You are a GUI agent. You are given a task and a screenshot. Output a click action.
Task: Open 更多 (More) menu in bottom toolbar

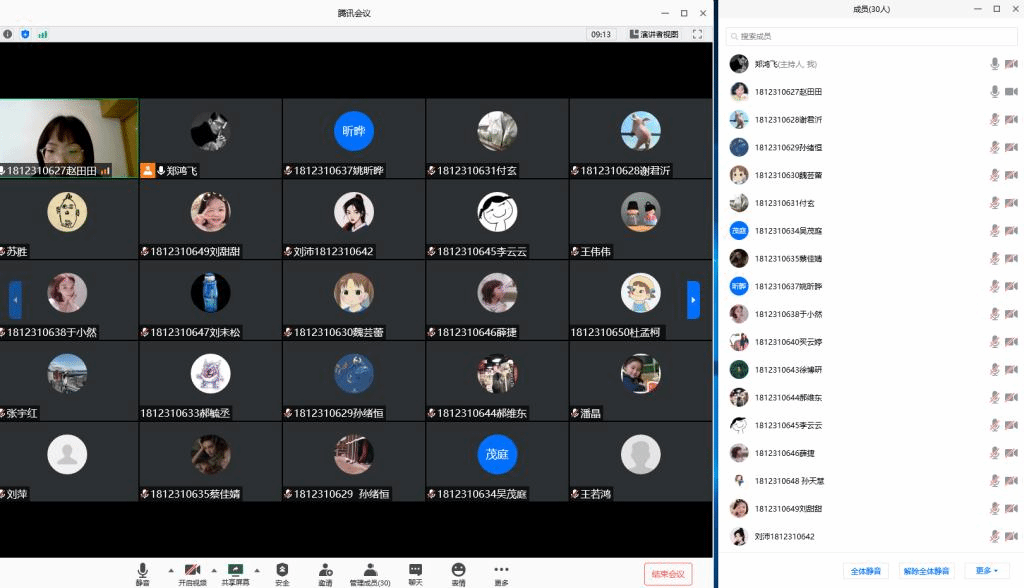coord(501,572)
